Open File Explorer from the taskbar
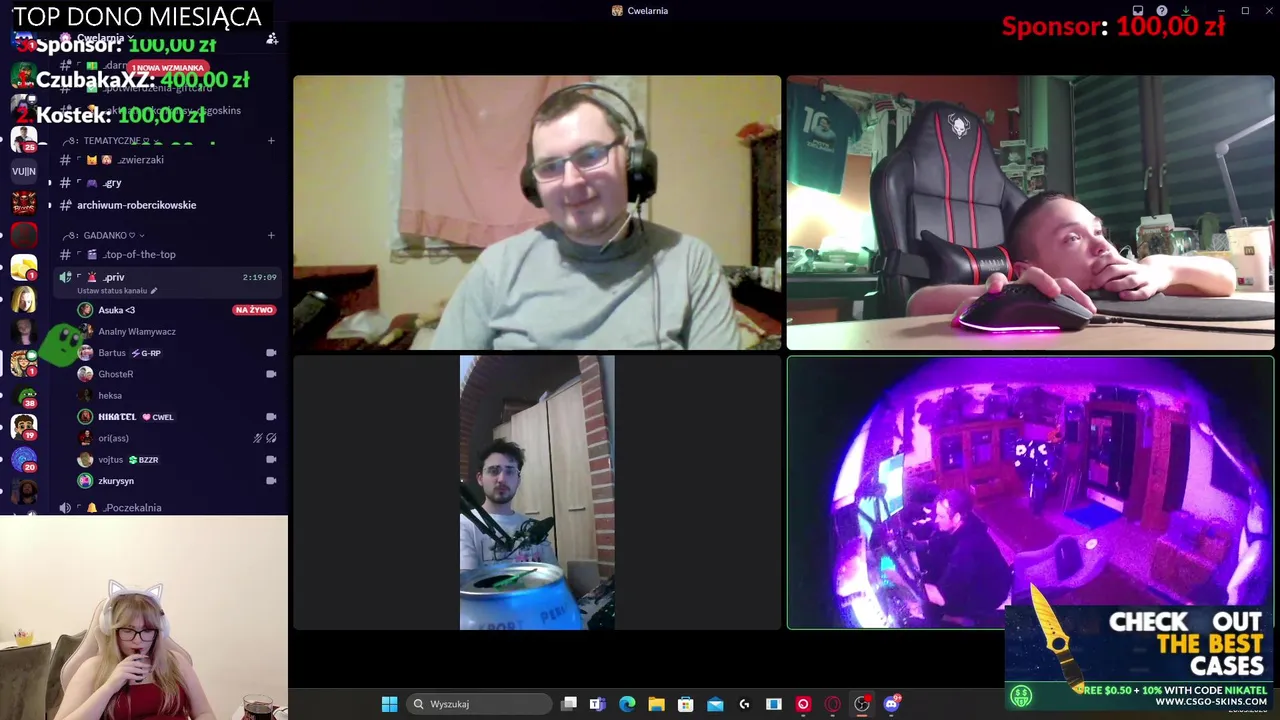Viewport: 1280px width, 720px height. pyautogui.click(x=656, y=704)
